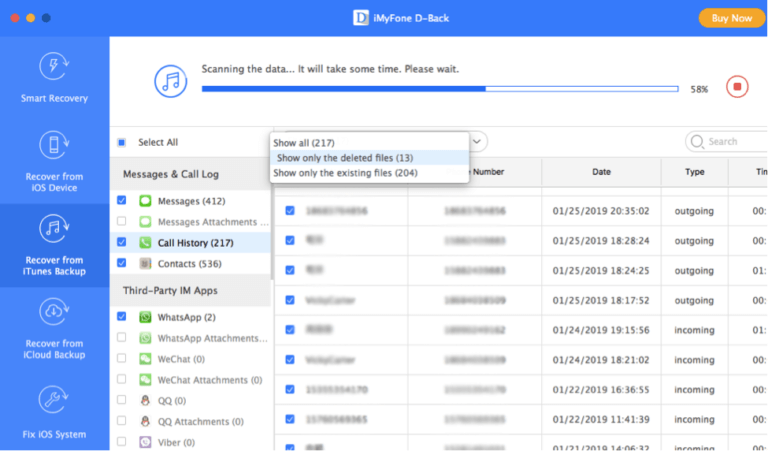Click the date 01/22/2019 16:36:55

[x=601, y=390]
